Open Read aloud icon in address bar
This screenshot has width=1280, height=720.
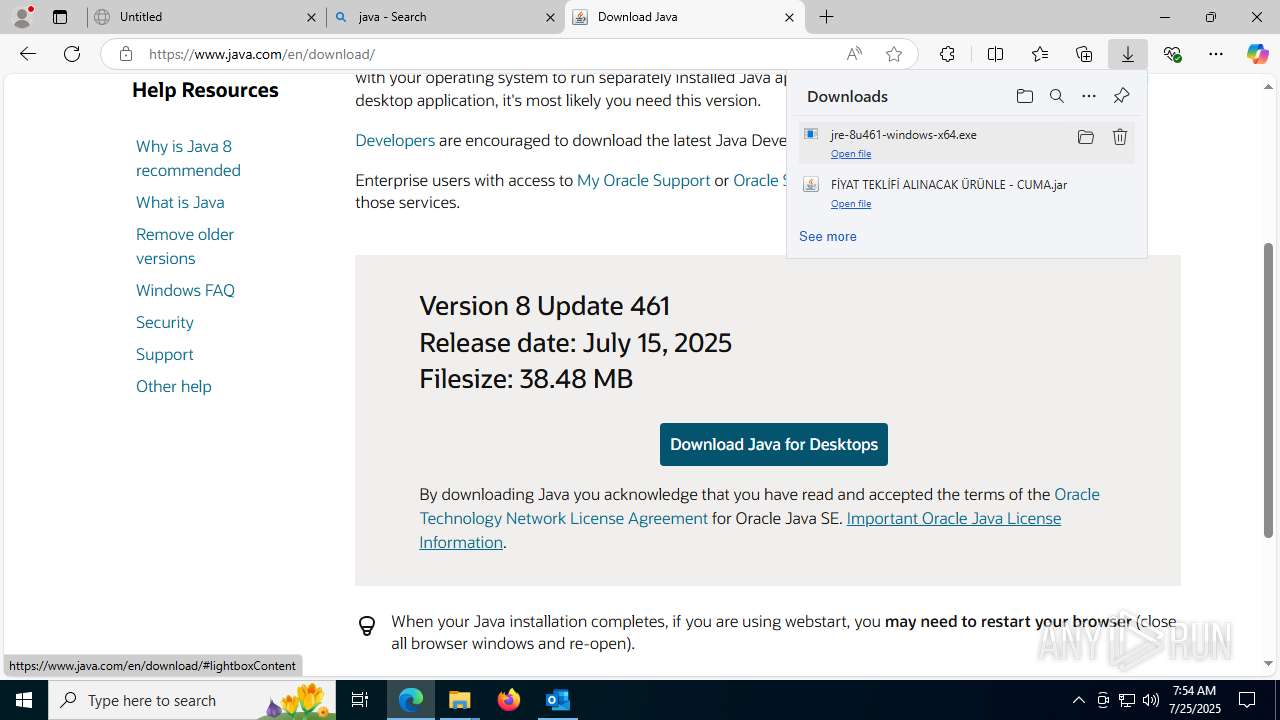click(x=854, y=54)
